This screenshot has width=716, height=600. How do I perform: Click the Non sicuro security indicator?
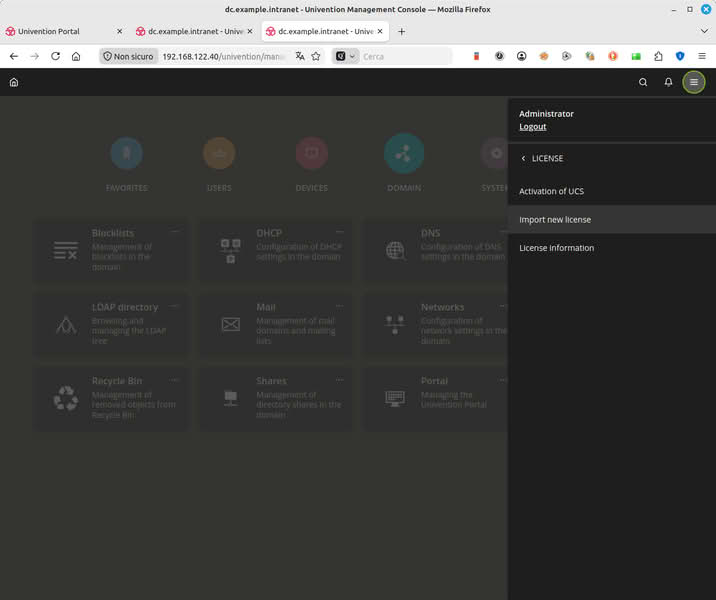click(x=128, y=57)
